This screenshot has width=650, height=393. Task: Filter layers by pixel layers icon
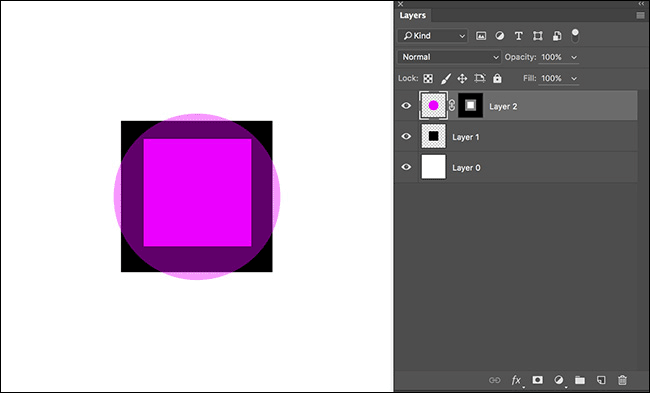pyautogui.click(x=481, y=36)
